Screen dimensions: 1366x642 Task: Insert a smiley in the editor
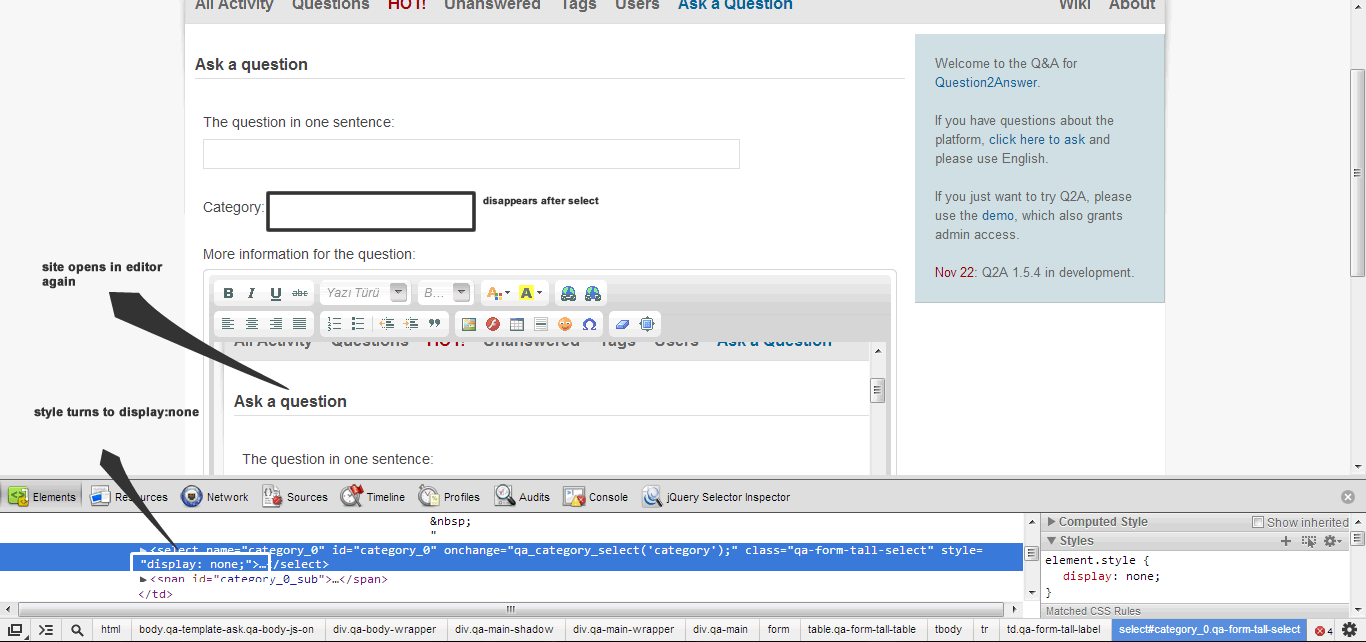565,324
